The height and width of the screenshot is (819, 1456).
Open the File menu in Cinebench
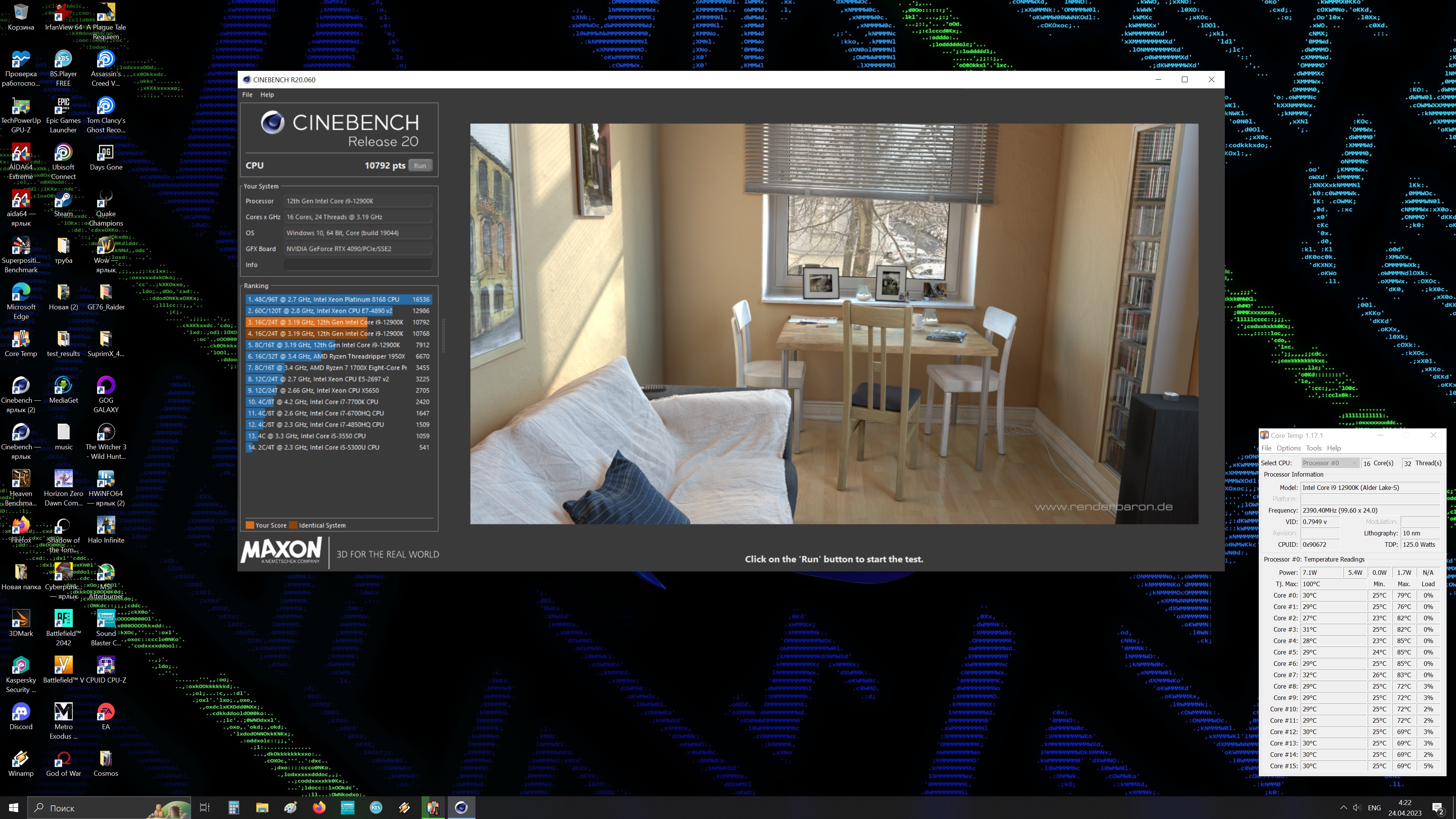[x=247, y=95]
